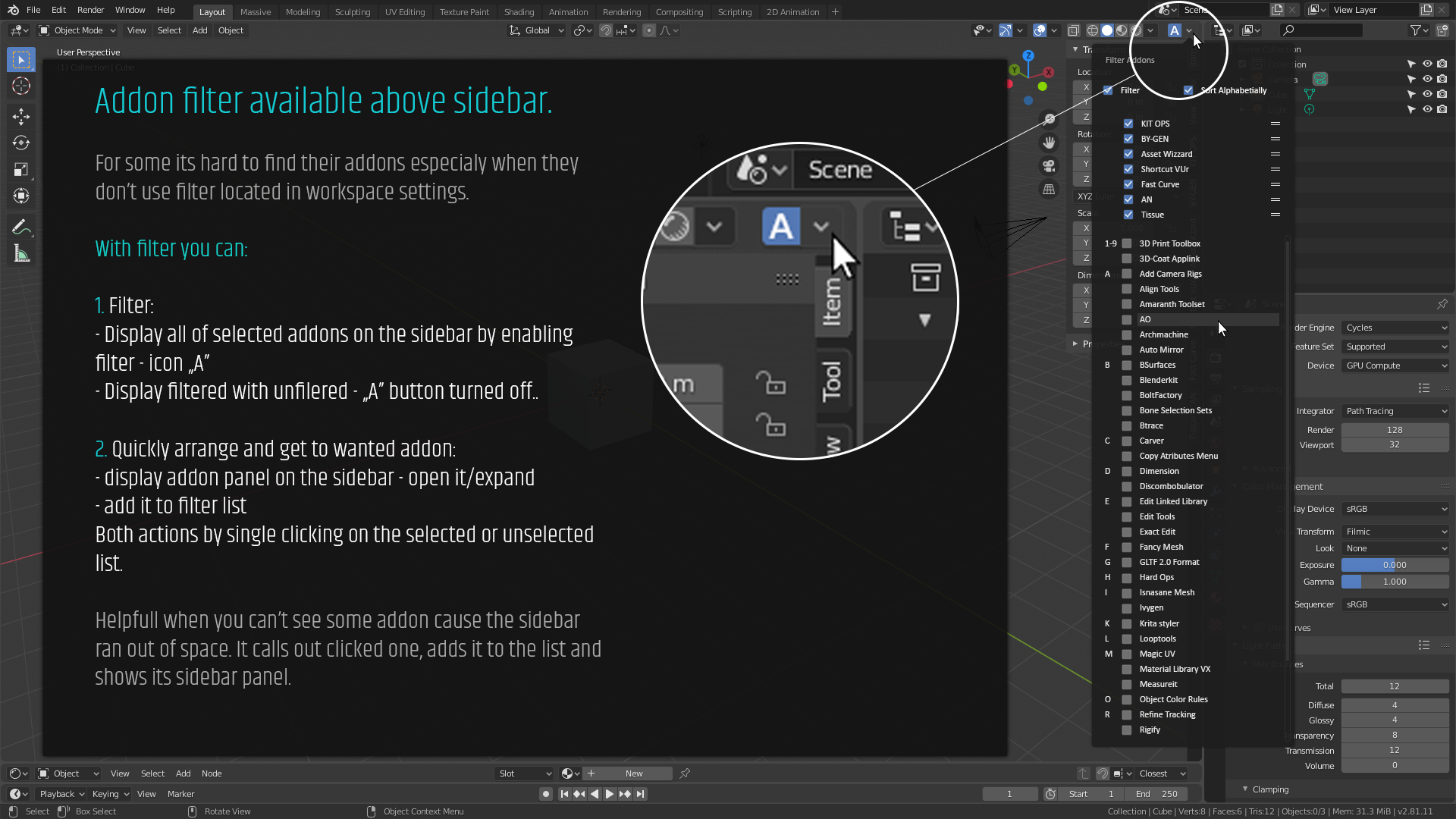Click the End frame 250 field
This screenshot has height=819, width=1456.
[x=1157, y=794]
